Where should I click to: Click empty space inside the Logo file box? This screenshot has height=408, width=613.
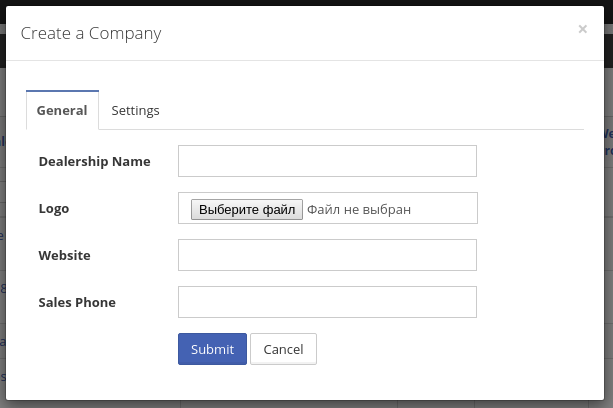445,209
